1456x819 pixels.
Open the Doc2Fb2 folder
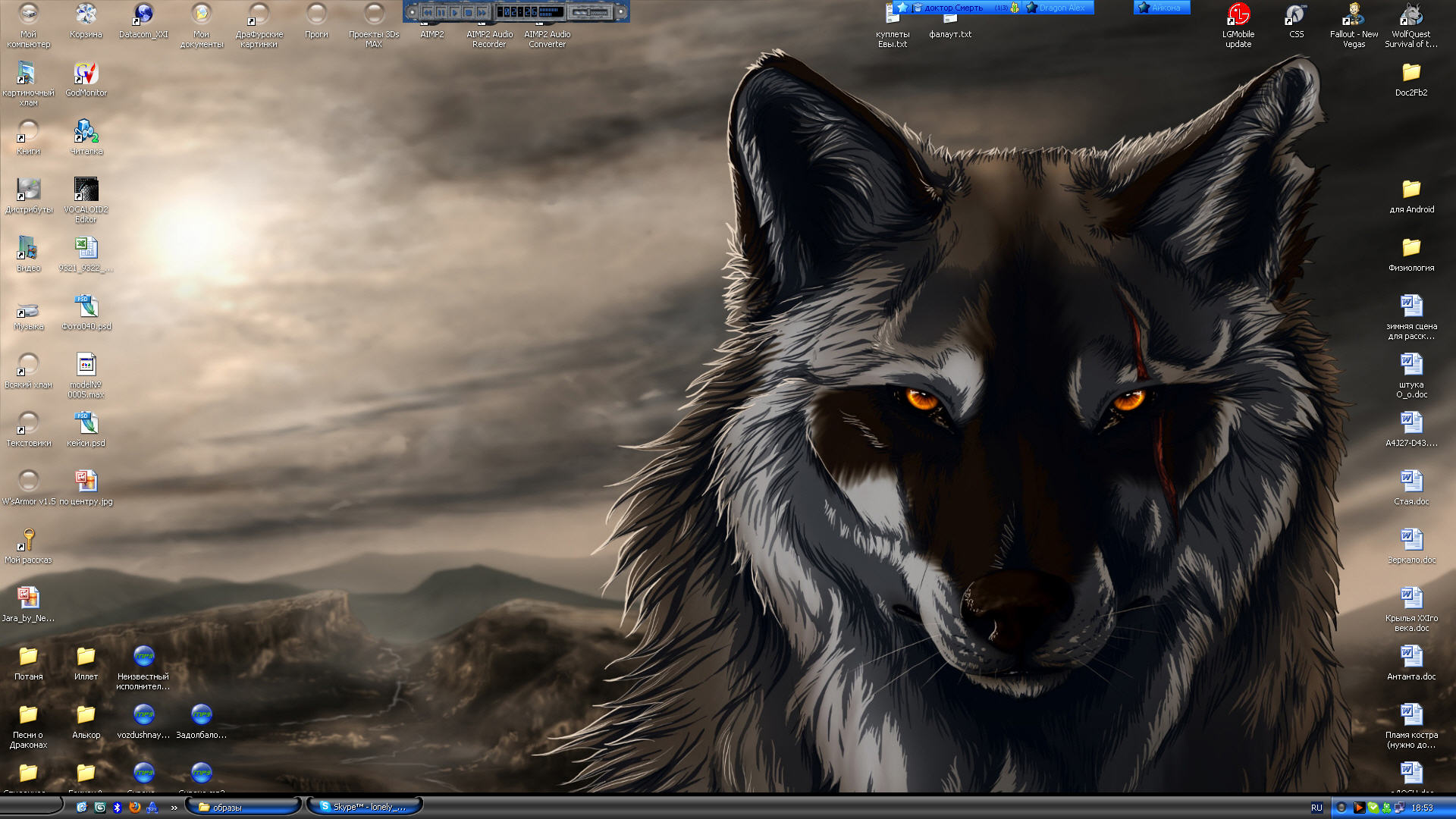pyautogui.click(x=1411, y=79)
